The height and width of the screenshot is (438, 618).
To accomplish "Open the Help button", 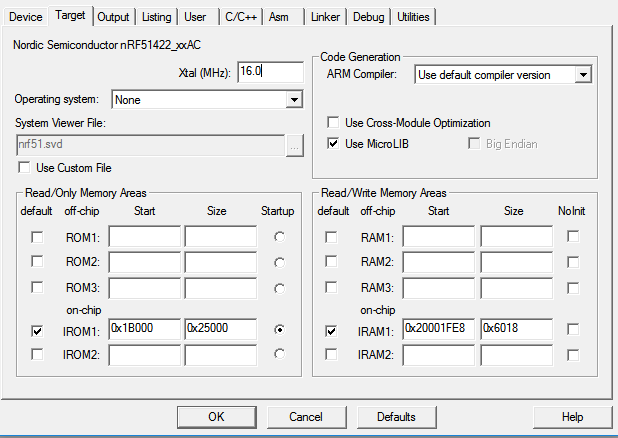I will pyautogui.click(x=572, y=417).
